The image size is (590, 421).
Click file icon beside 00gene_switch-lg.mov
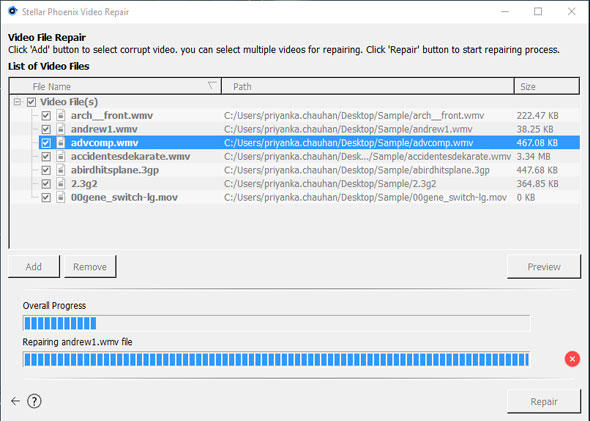(x=61, y=197)
